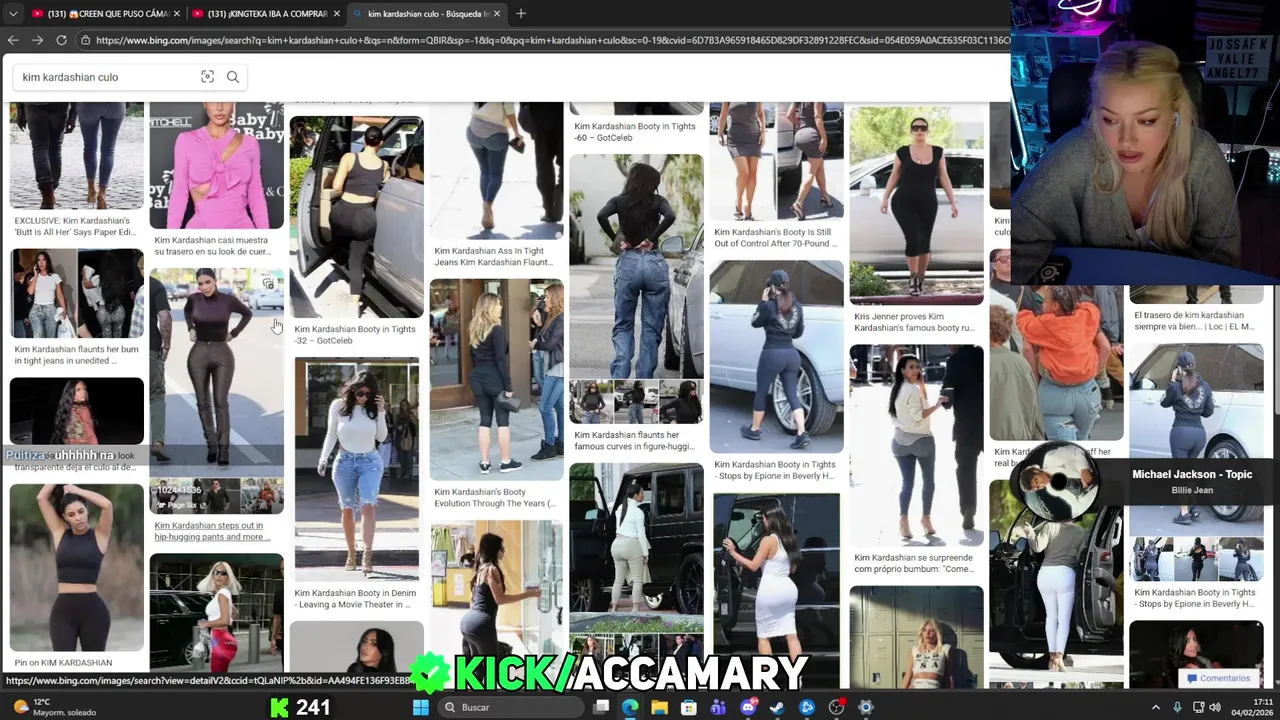Open thumbnail of woman in pink top
The height and width of the screenshot is (720, 1280).
216,165
